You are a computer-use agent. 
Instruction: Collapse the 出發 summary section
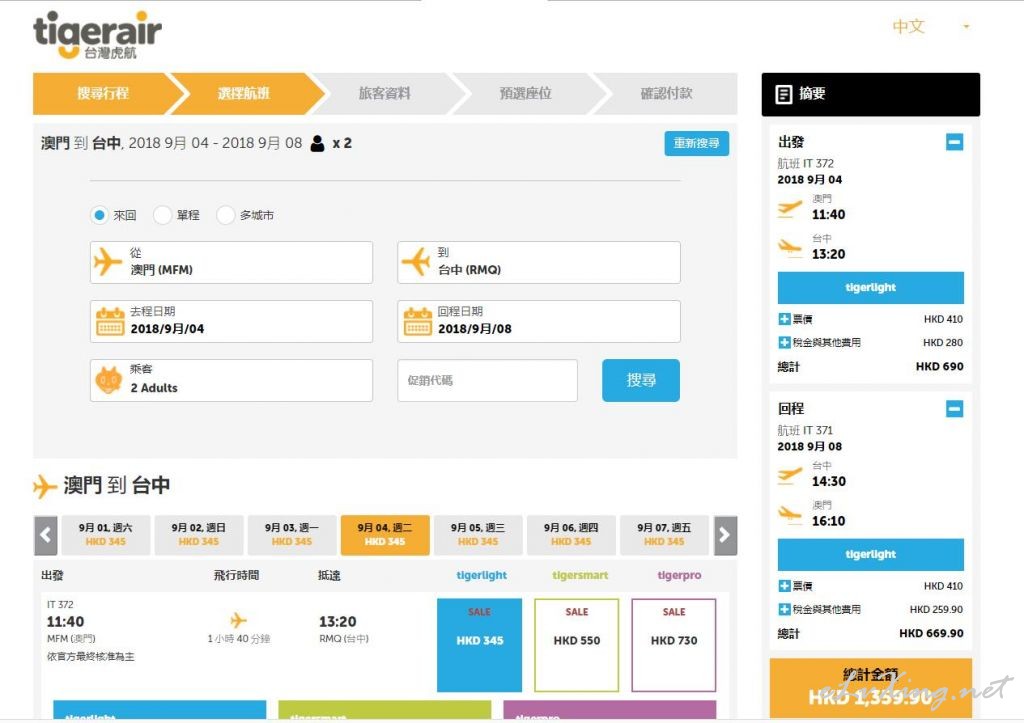pyautogui.click(x=954, y=142)
